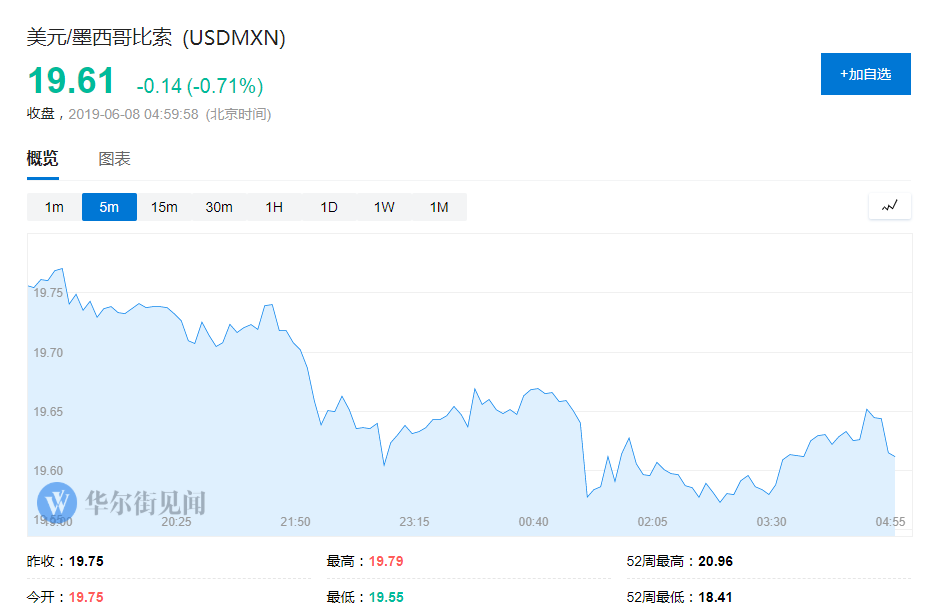The height and width of the screenshot is (607, 927).
Task: Click the 02:05 time axis label
Action: tap(652, 522)
